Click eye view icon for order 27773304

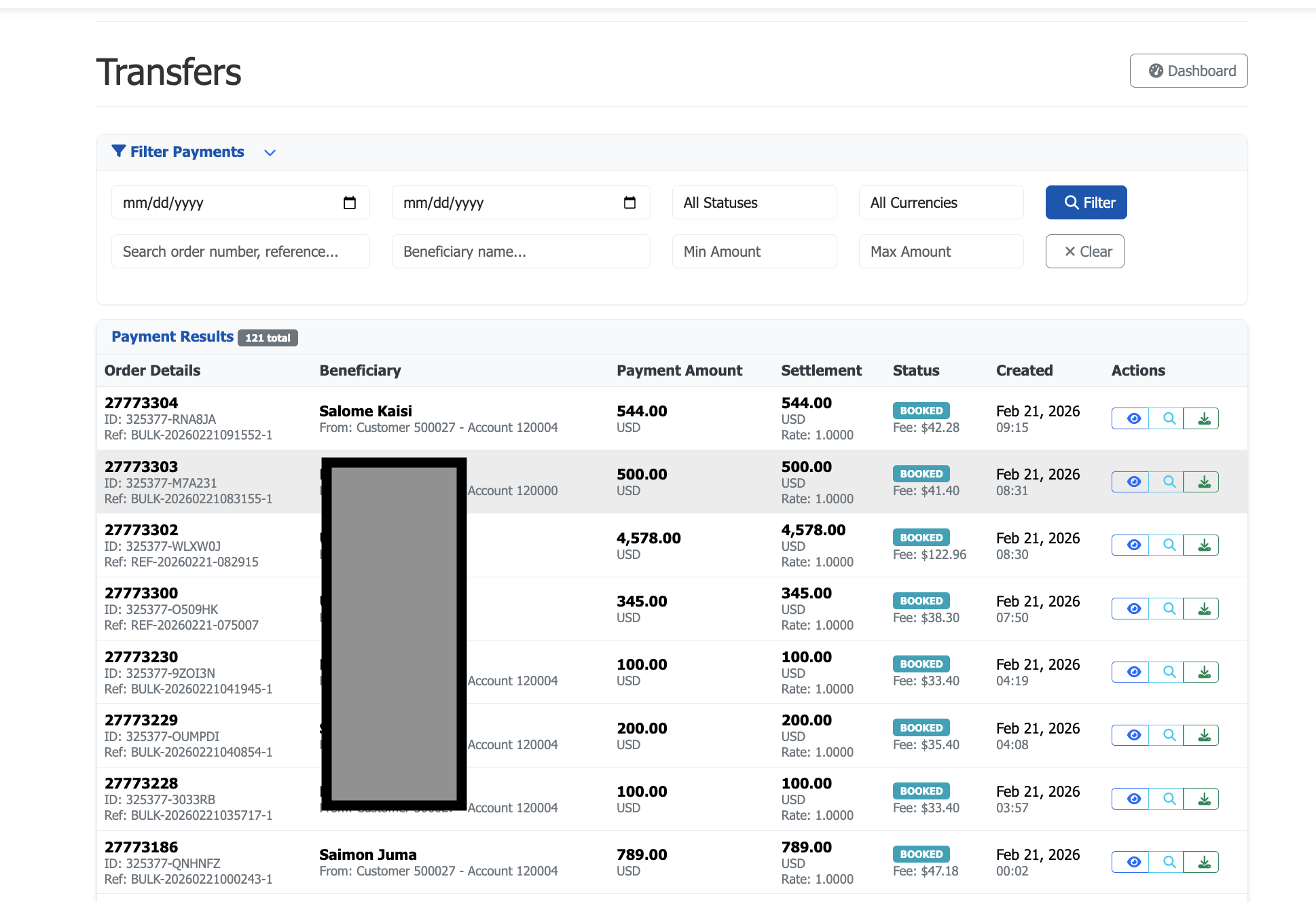pyautogui.click(x=1133, y=418)
